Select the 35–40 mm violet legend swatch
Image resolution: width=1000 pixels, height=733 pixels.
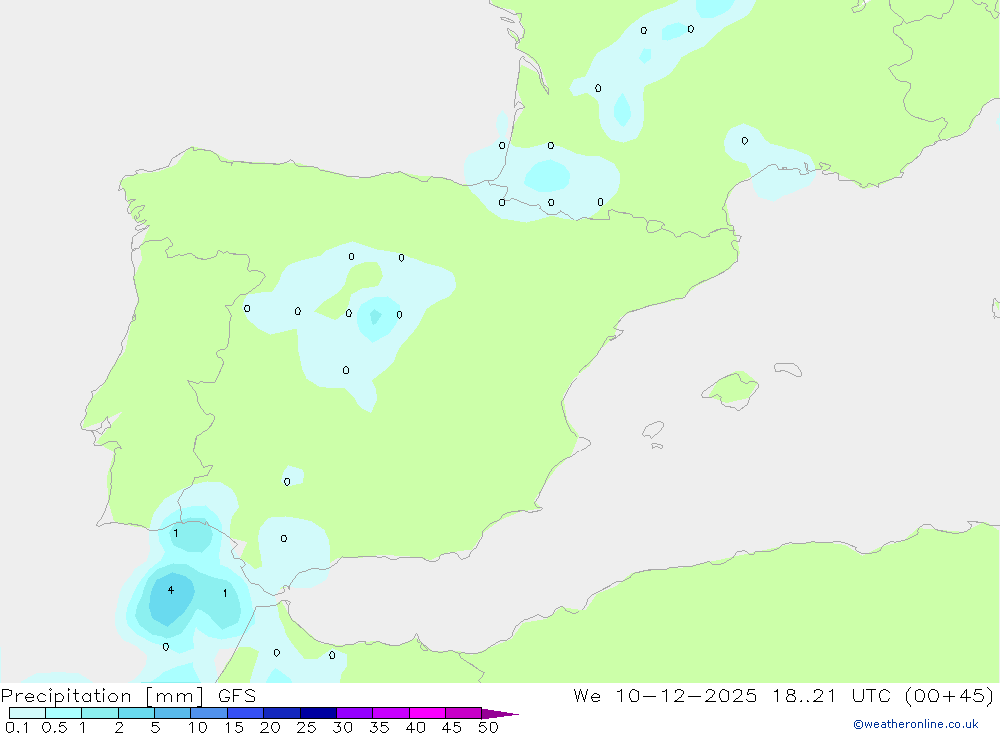pyautogui.click(x=390, y=713)
